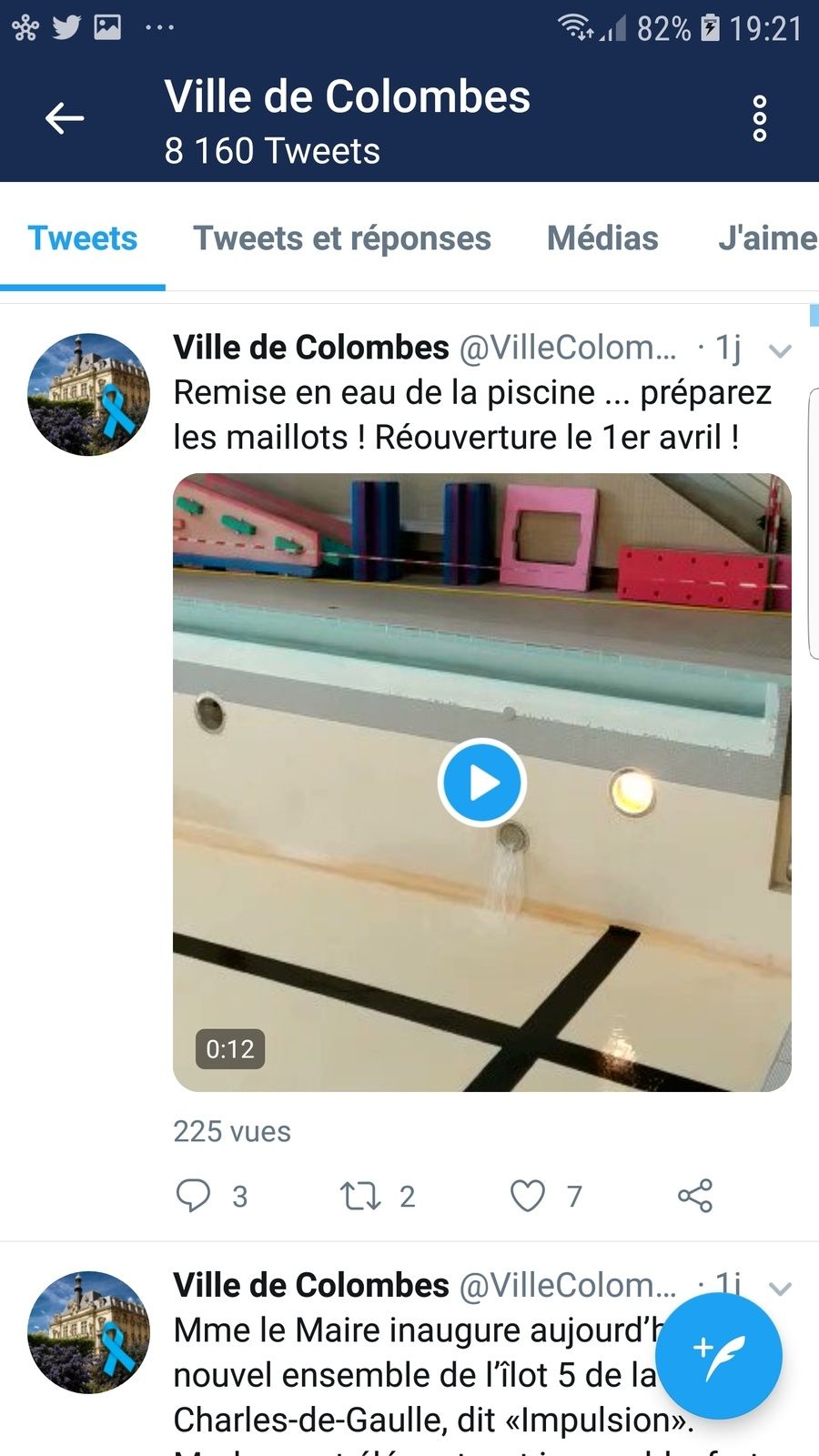Share the piscine tweet
The image size is (819, 1456).
(695, 1195)
